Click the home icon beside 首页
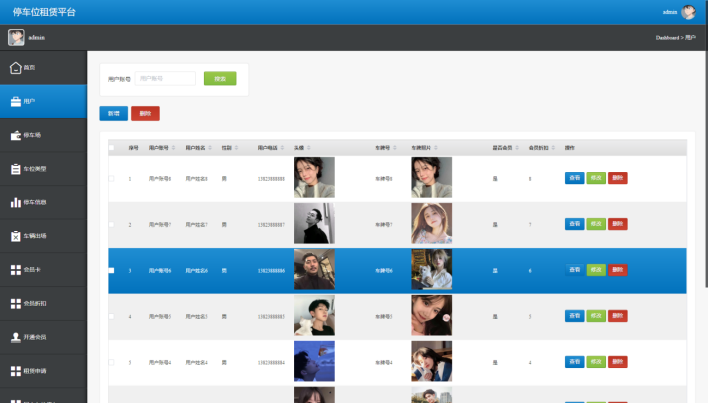This screenshot has width=709, height=403. [15, 68]
